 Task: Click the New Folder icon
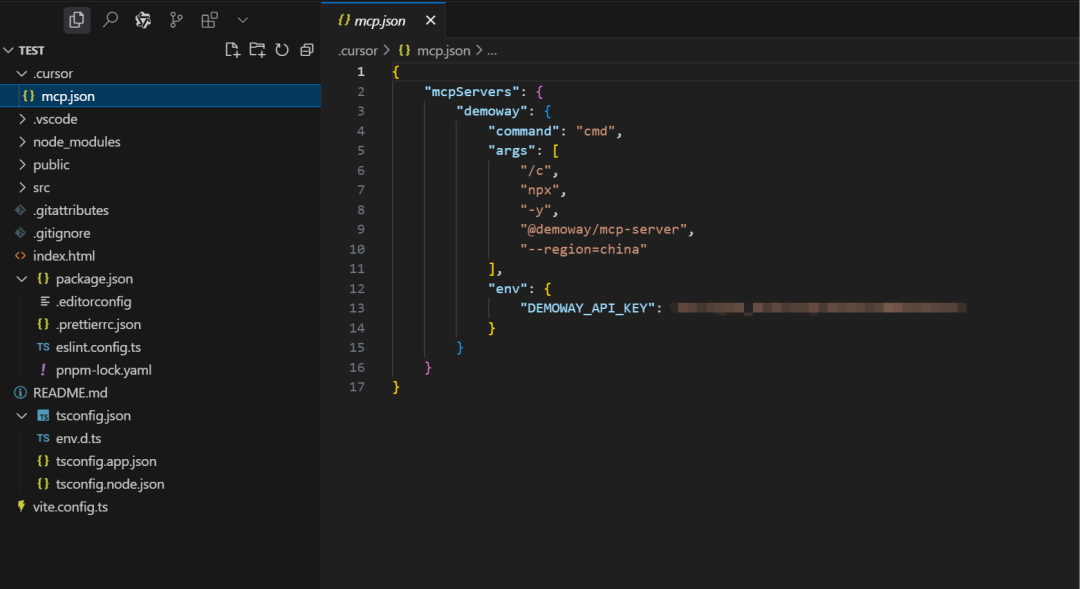click(257, 50)
